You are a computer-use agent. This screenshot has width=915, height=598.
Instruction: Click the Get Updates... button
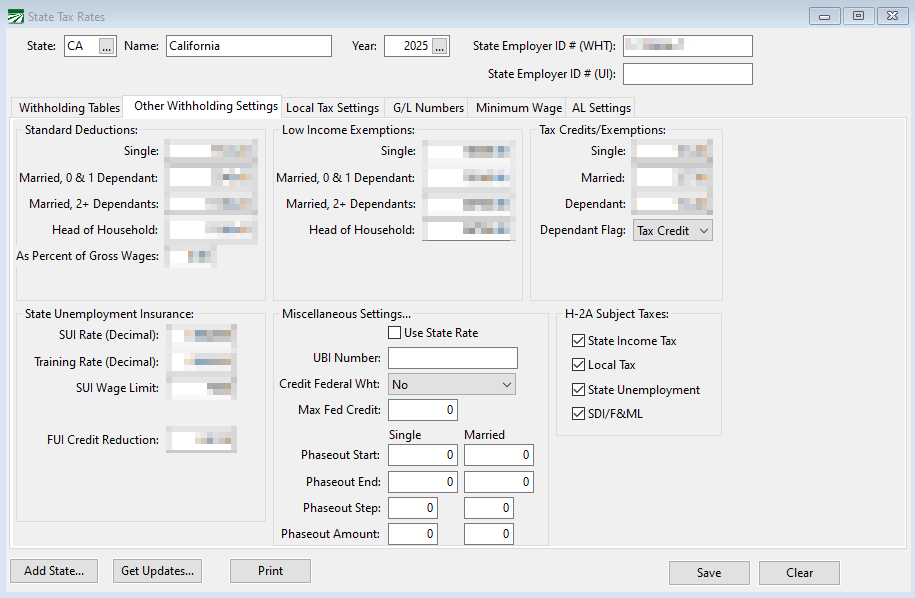click(158, 571)
